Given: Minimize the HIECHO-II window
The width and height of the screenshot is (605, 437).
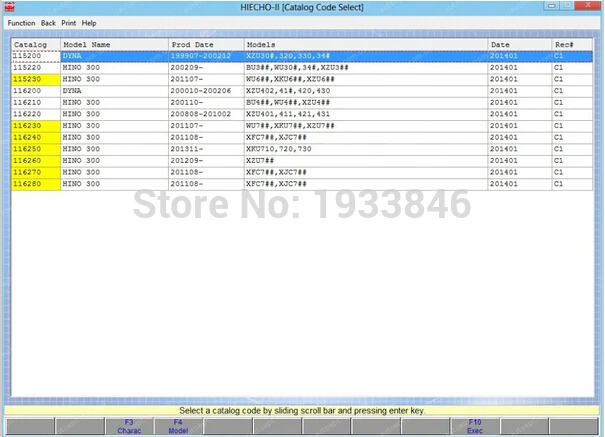Looking at the screenshot, I should [x=552, y=5].
